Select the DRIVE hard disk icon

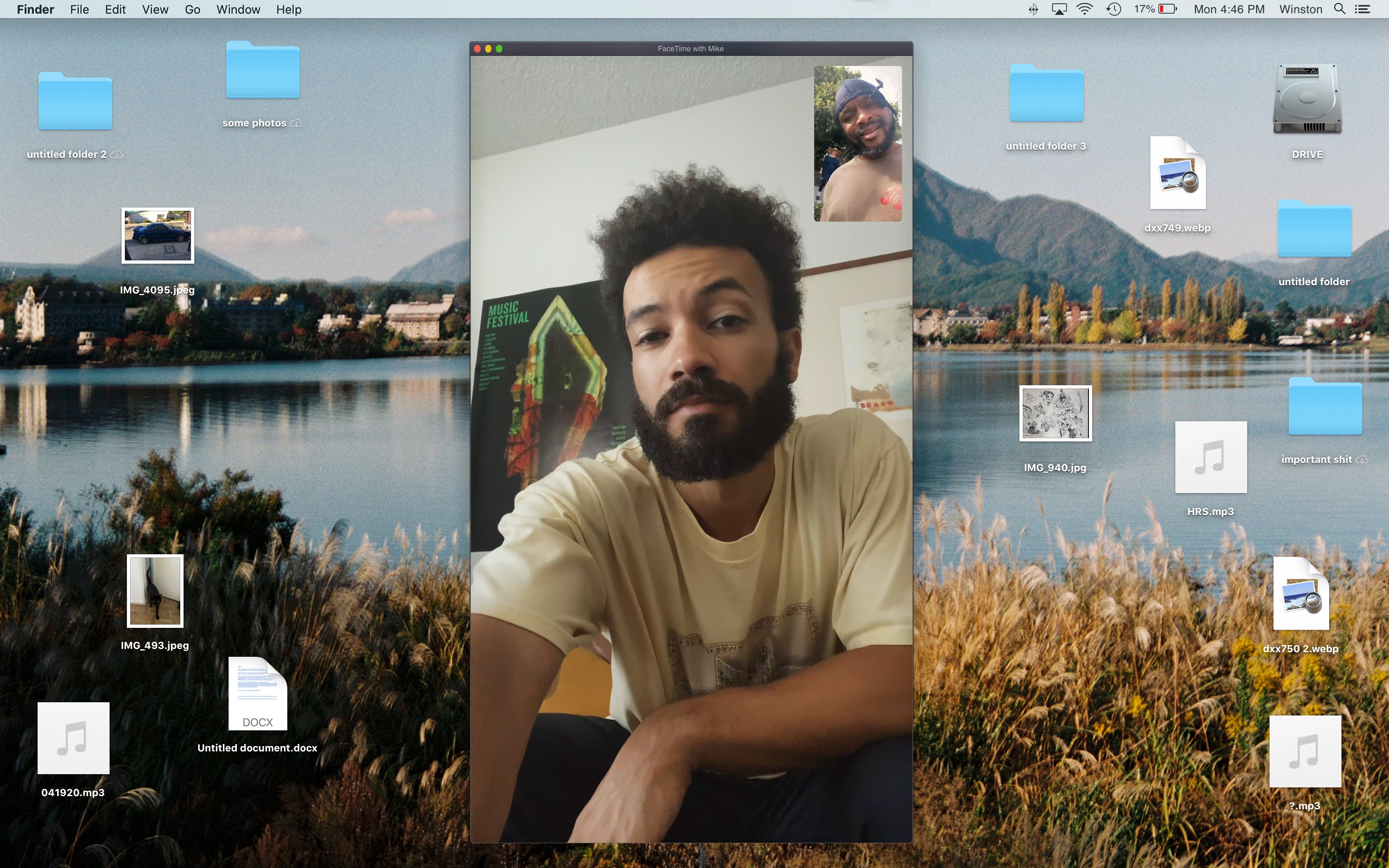point(1307,99)
